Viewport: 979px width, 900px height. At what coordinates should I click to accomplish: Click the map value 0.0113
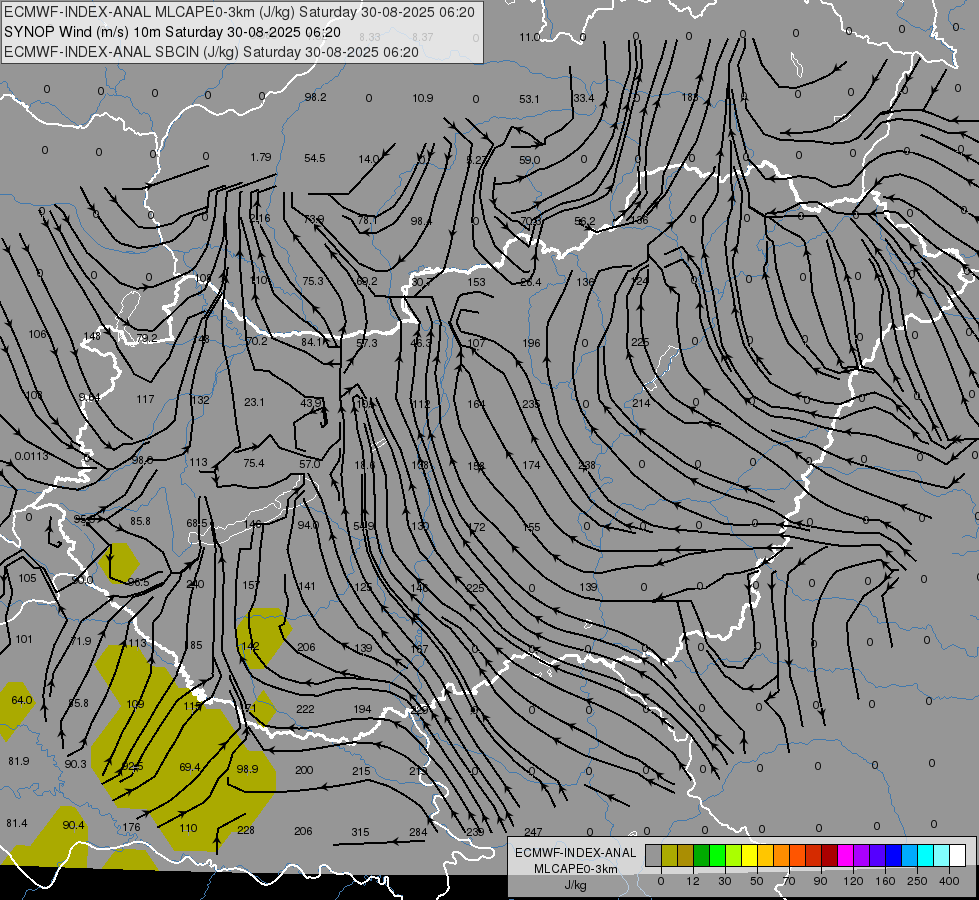pyautogui.click(x=31, y=456)
